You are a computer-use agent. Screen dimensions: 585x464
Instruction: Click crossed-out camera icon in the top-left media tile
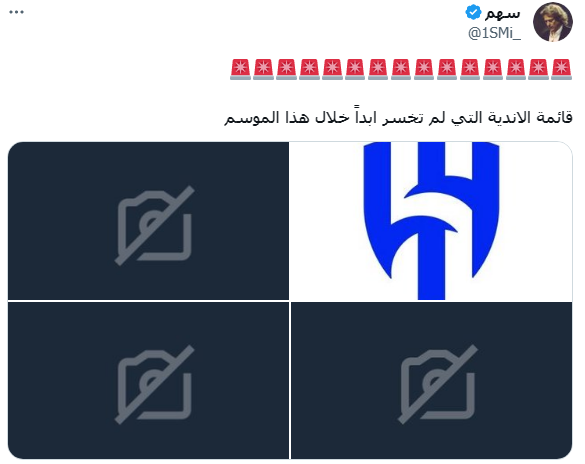154,225
